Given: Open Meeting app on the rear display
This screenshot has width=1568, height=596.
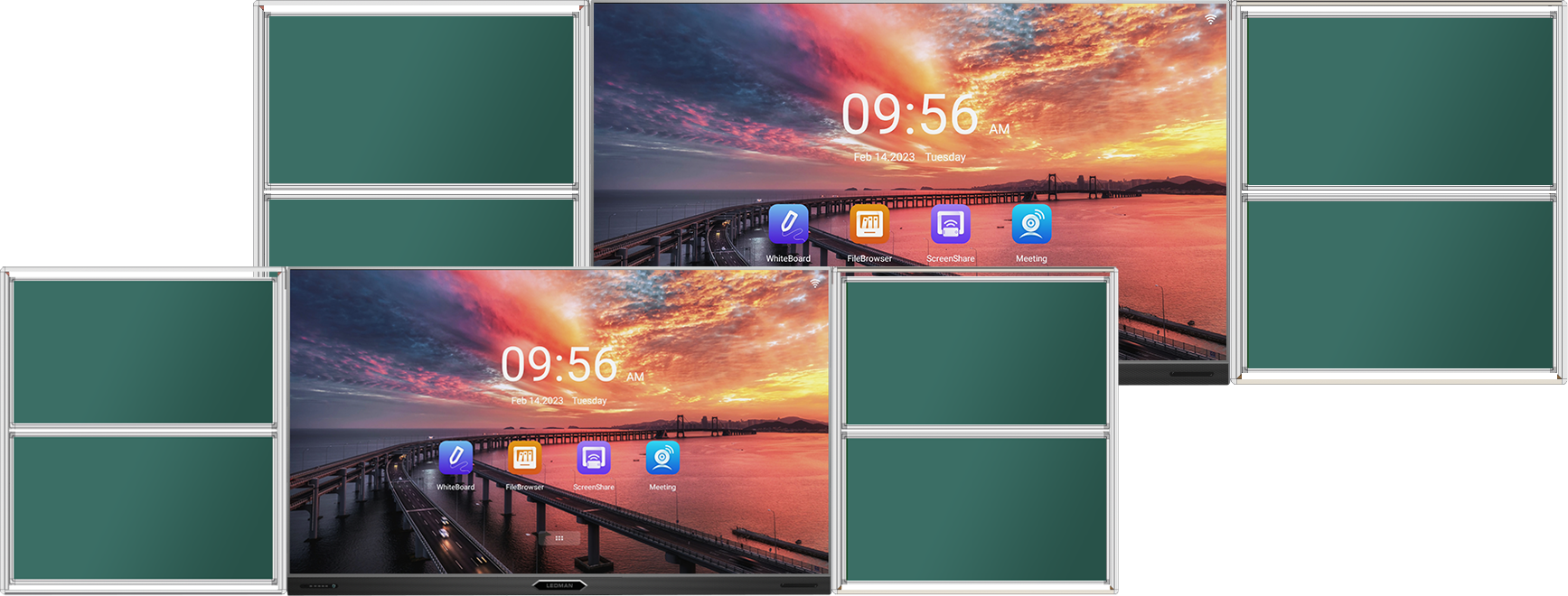Looking at the screenshot, I should 1031,225.
